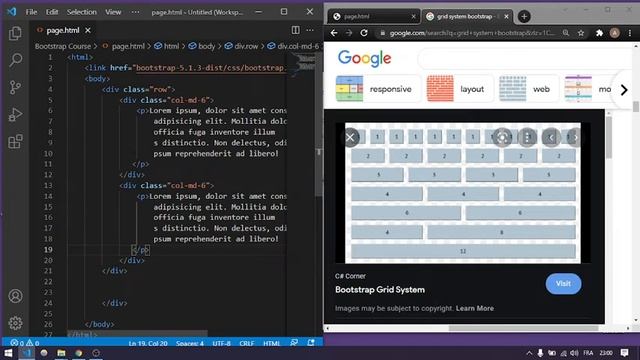Image resolution: width=640 pixels, height=360 pixels.
Task: Open File Explorer from taskbar
Action: click(61, 353)
